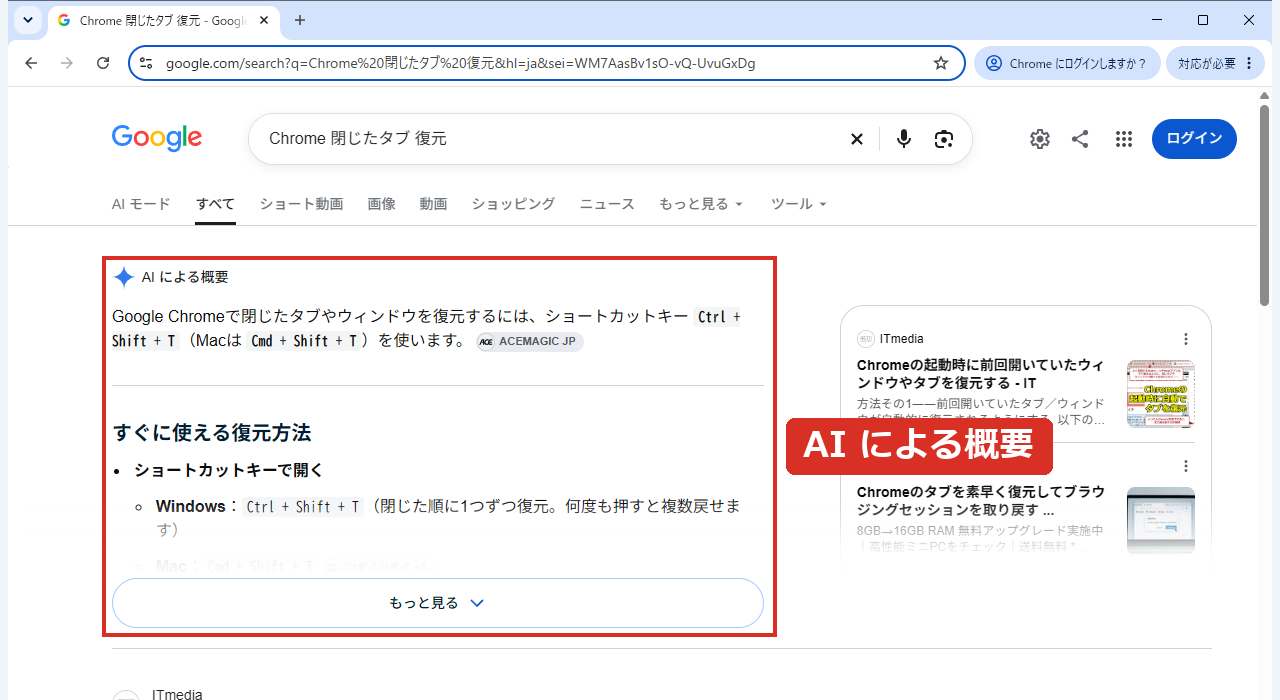Viewport: 1280px width, 700px height.
Task: Click the Google logo
Action: point(157,138)
